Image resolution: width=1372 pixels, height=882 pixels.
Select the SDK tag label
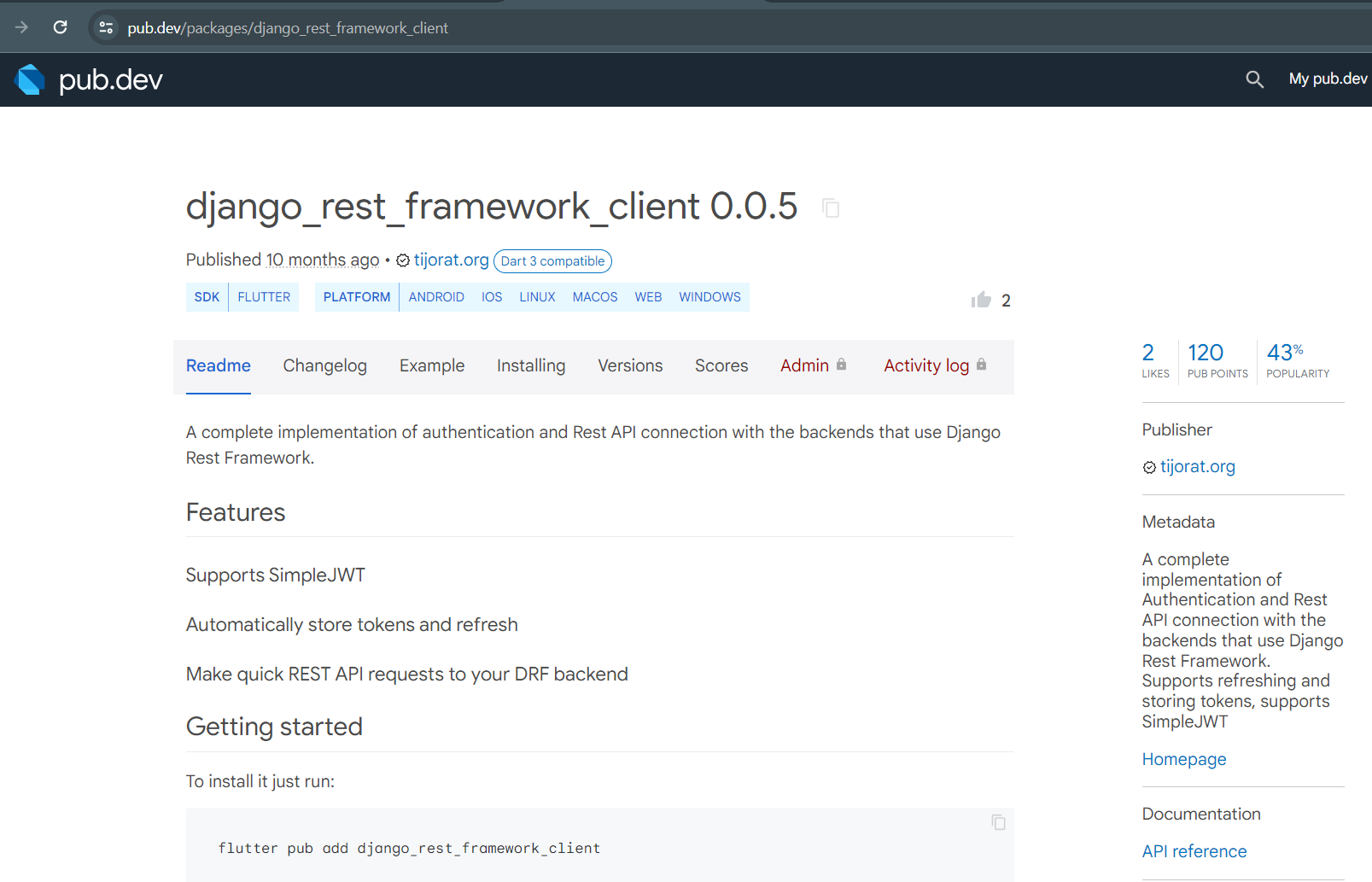point(207,297)
